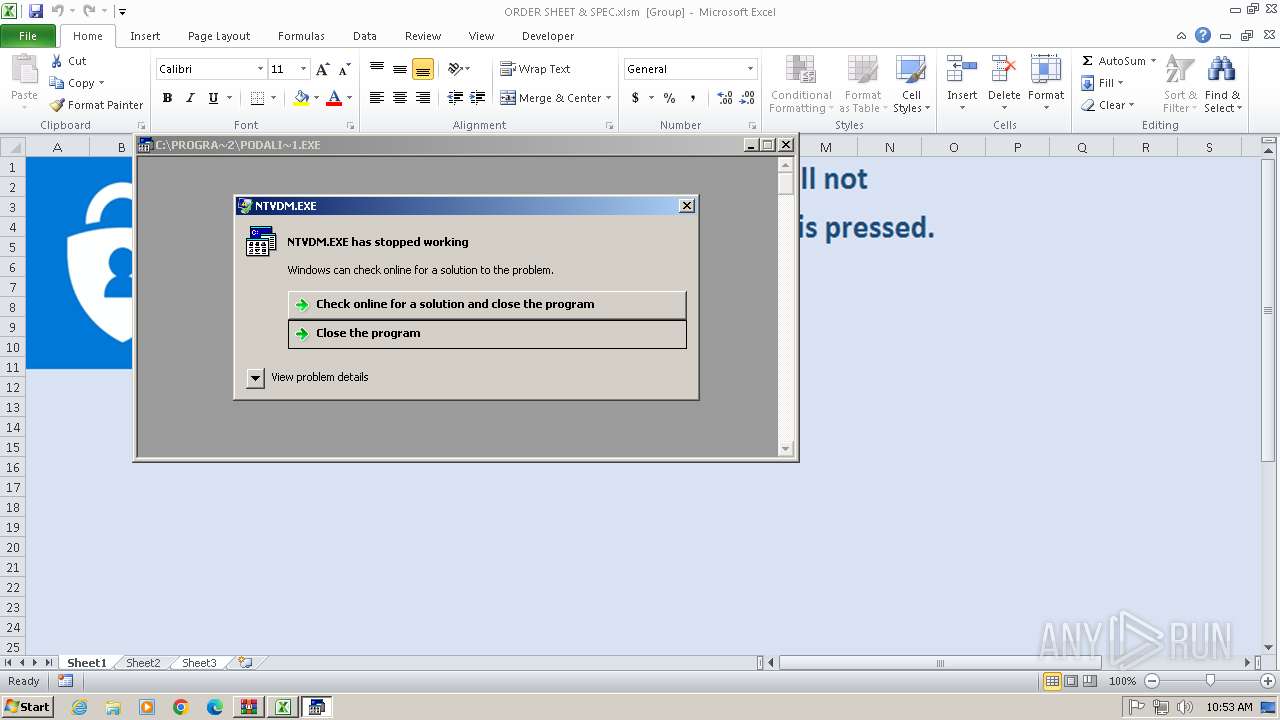
Task: Switch to Insert ribbon tab
Action: click(145, 36)
